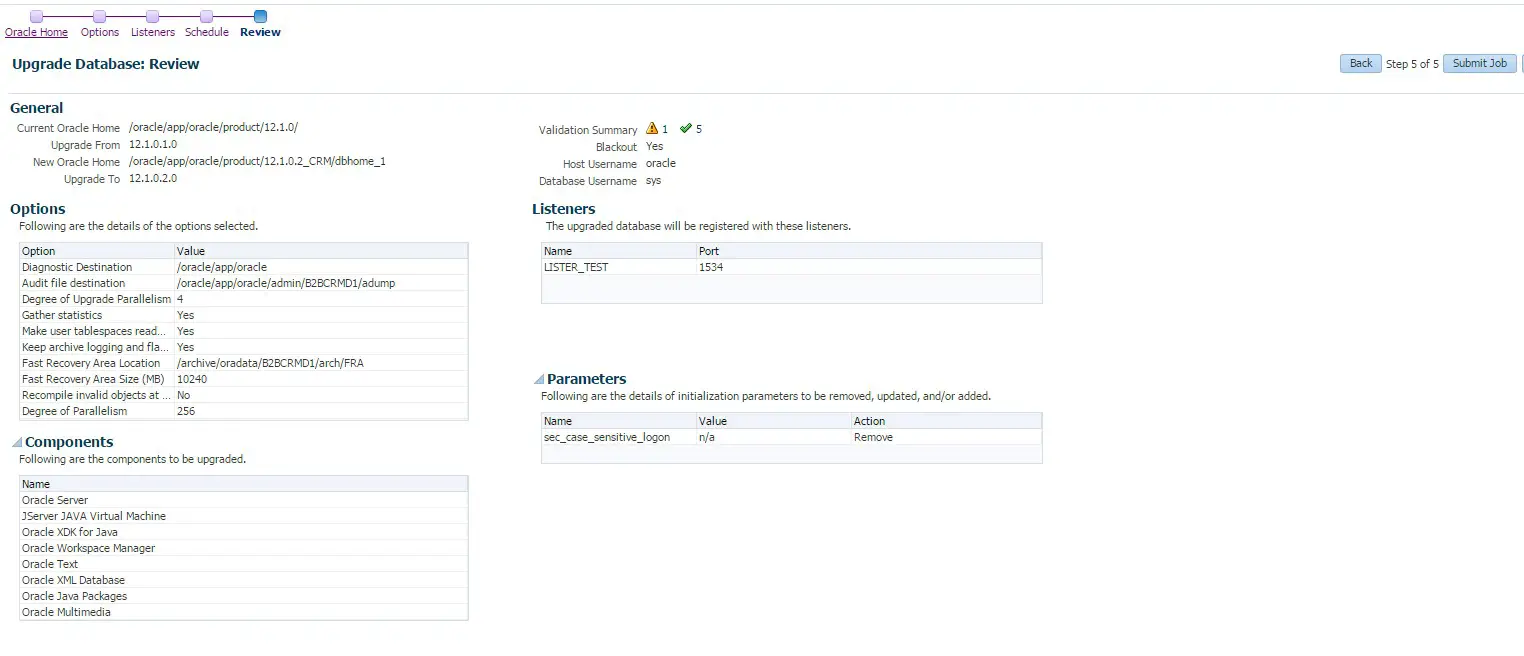
Task: Click the Current Oracle Home path value
Action: click(x=214, y=127)
